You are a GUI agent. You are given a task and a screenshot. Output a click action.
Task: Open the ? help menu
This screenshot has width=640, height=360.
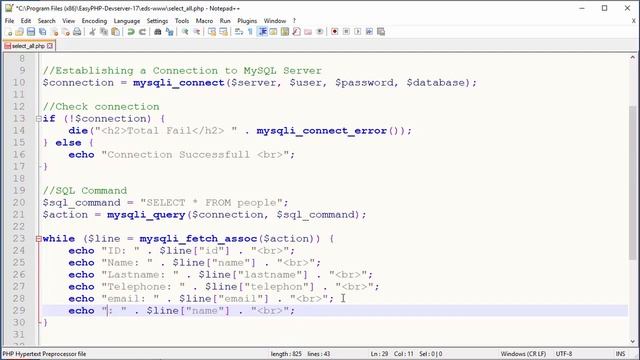point(294,21)
